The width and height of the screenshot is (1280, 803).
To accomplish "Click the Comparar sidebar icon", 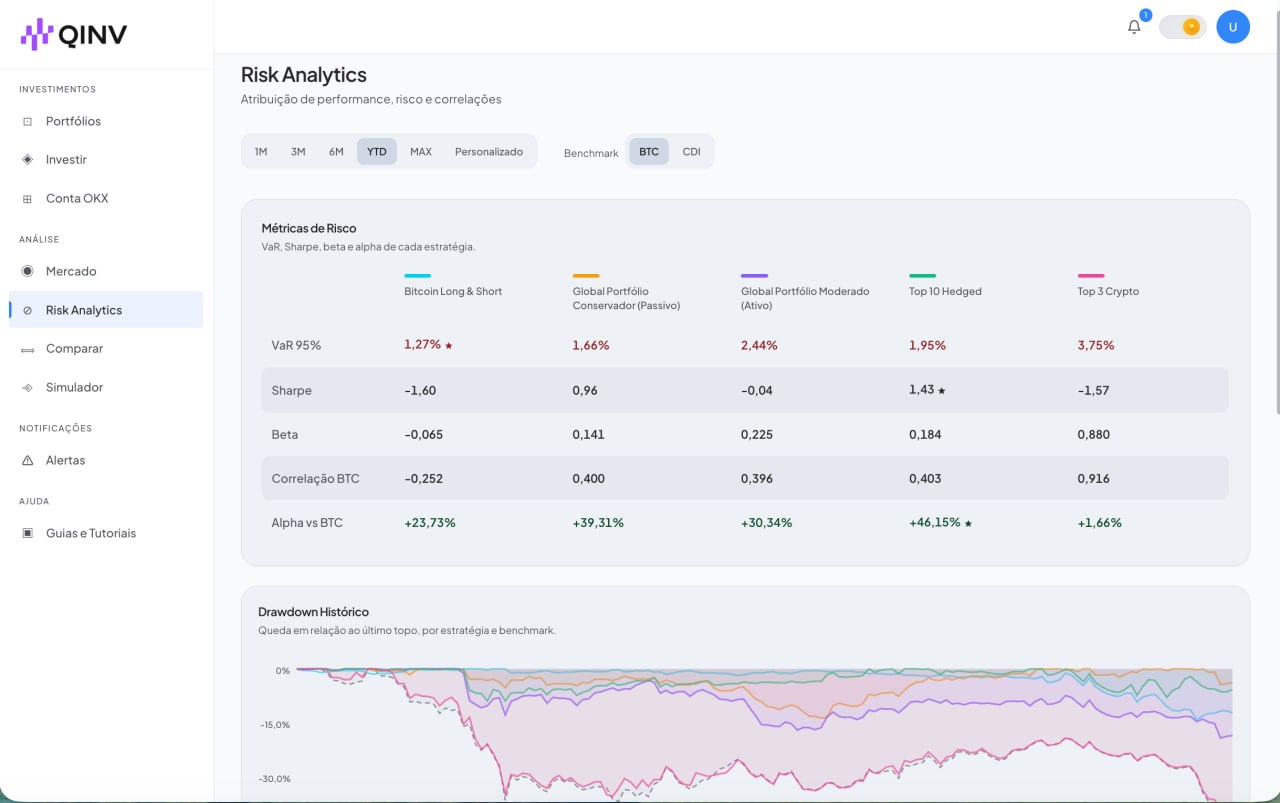I will (x=27, y=349).
